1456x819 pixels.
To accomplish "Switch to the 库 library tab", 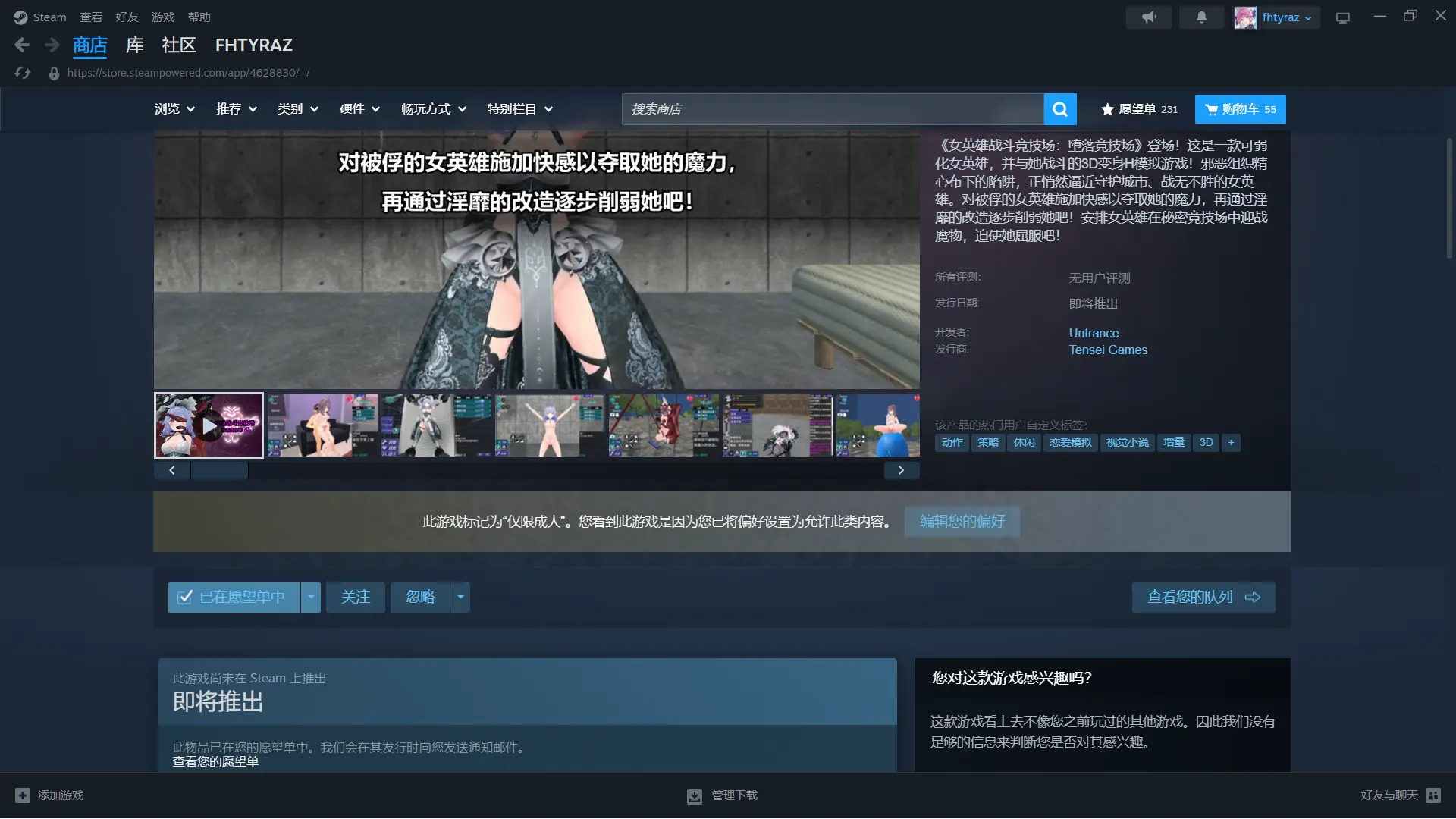I will (x=134, y=45).
